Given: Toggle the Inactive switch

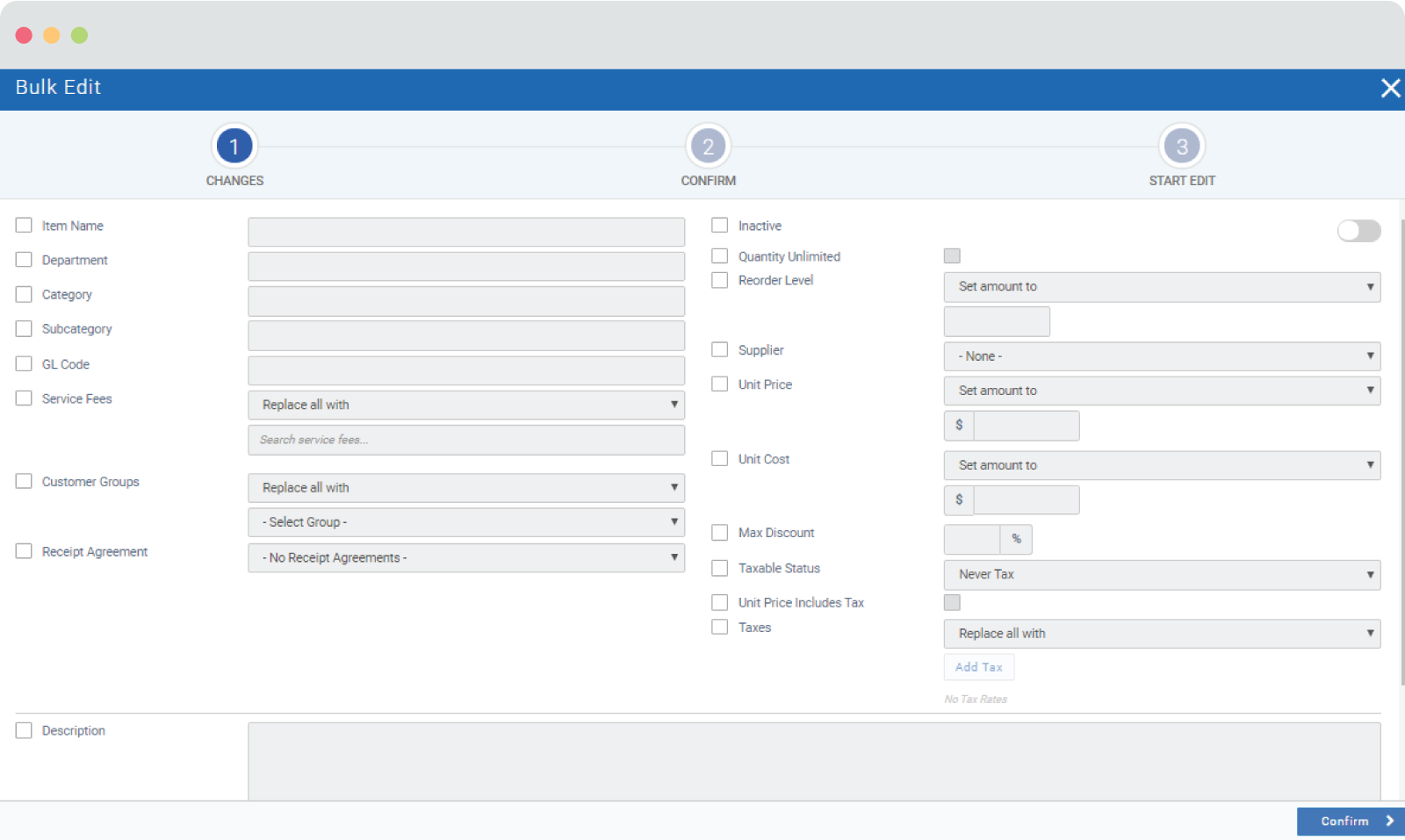Looking at the screenshot, I should (x=1358, y=231).
